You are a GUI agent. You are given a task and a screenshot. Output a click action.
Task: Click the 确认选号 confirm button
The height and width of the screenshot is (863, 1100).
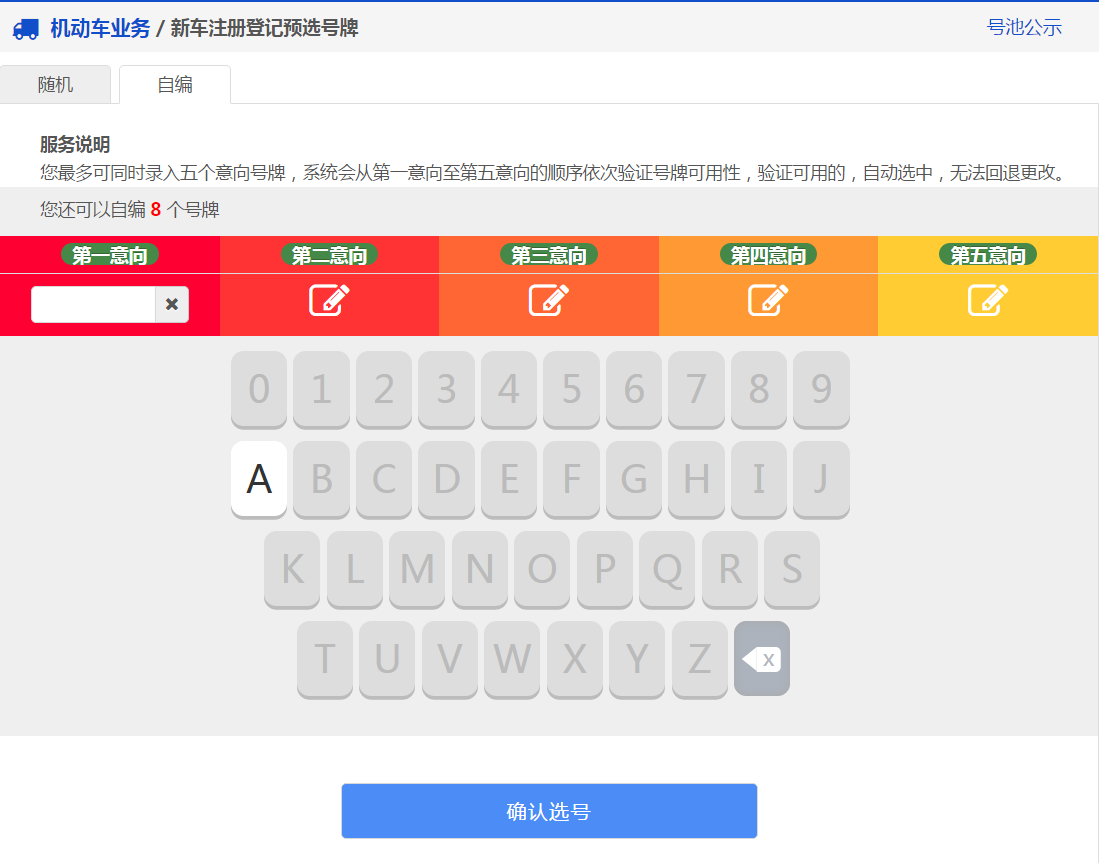(548, 811)
